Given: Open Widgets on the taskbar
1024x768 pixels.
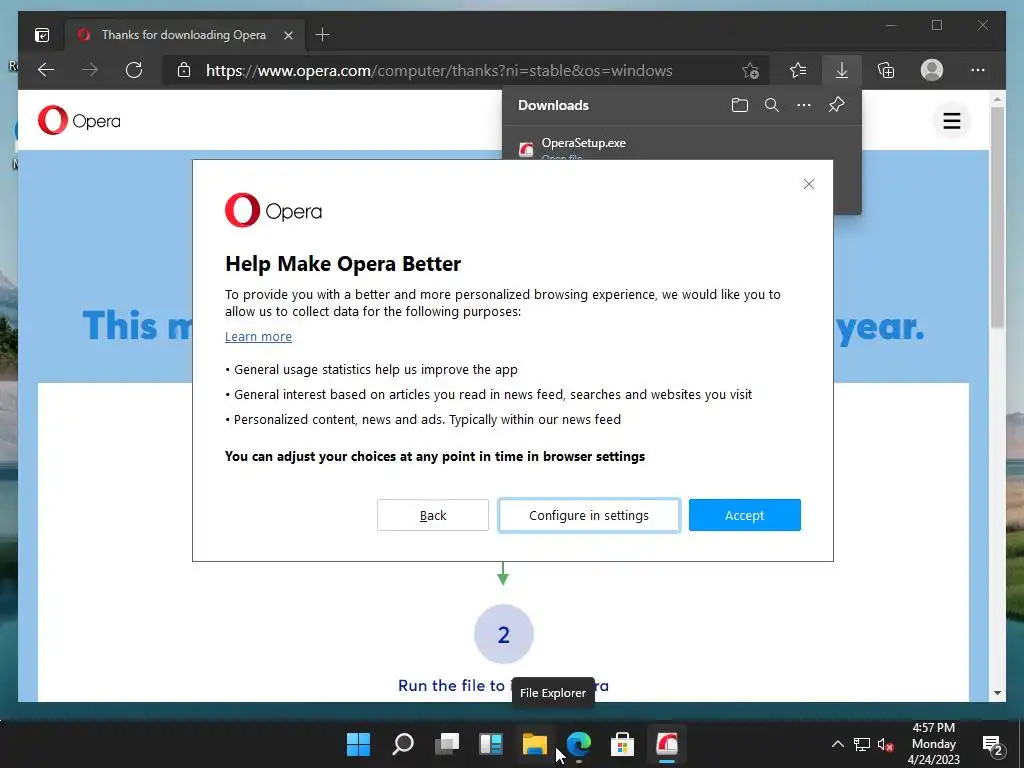Looking at the screenshot, I should coord(490,744).
